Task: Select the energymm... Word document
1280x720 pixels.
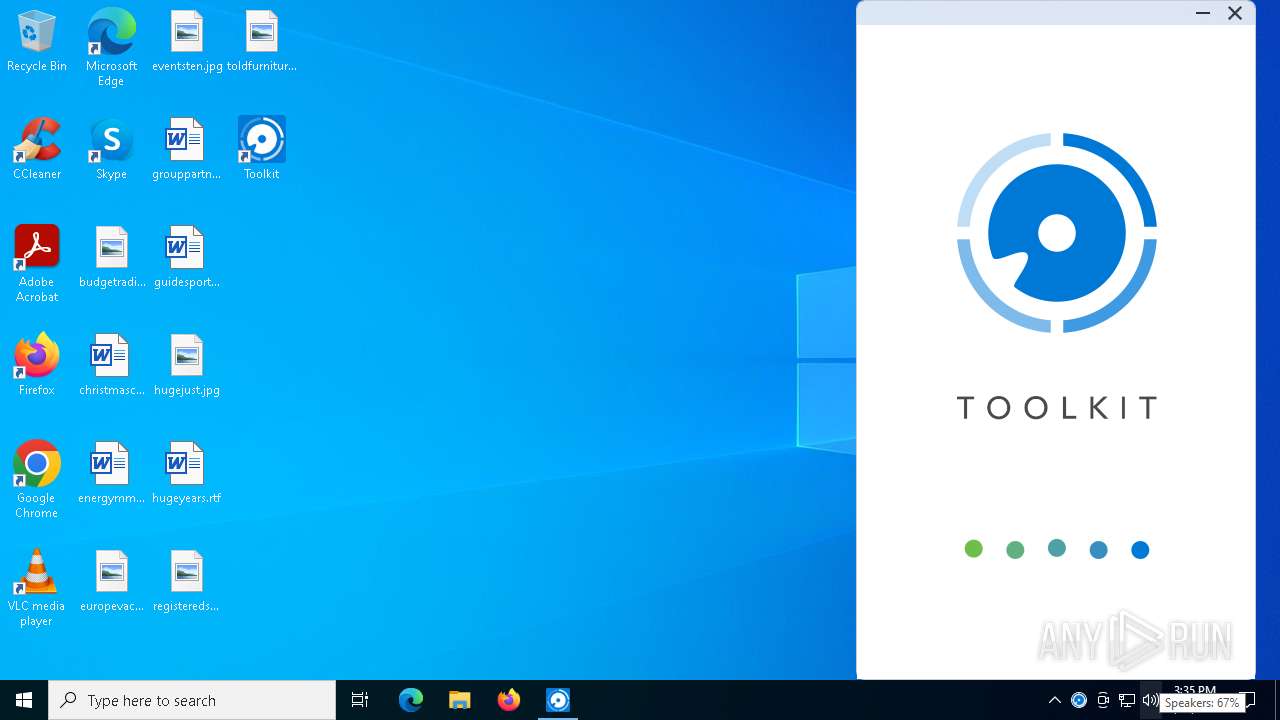Action: pos(111,473)
